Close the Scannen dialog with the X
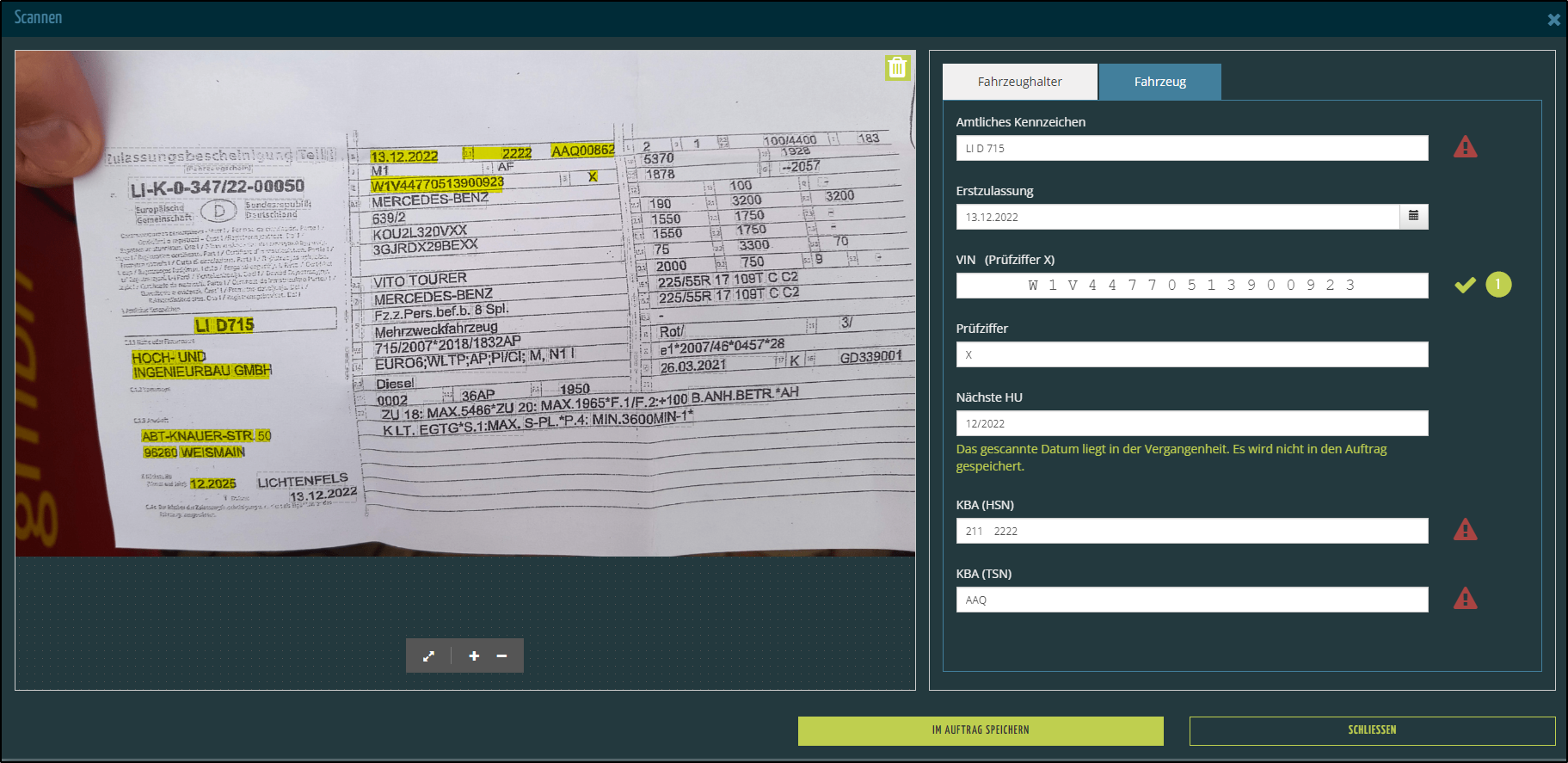The width and height of the screenshot is (1568, 763). click(1553, 19)
